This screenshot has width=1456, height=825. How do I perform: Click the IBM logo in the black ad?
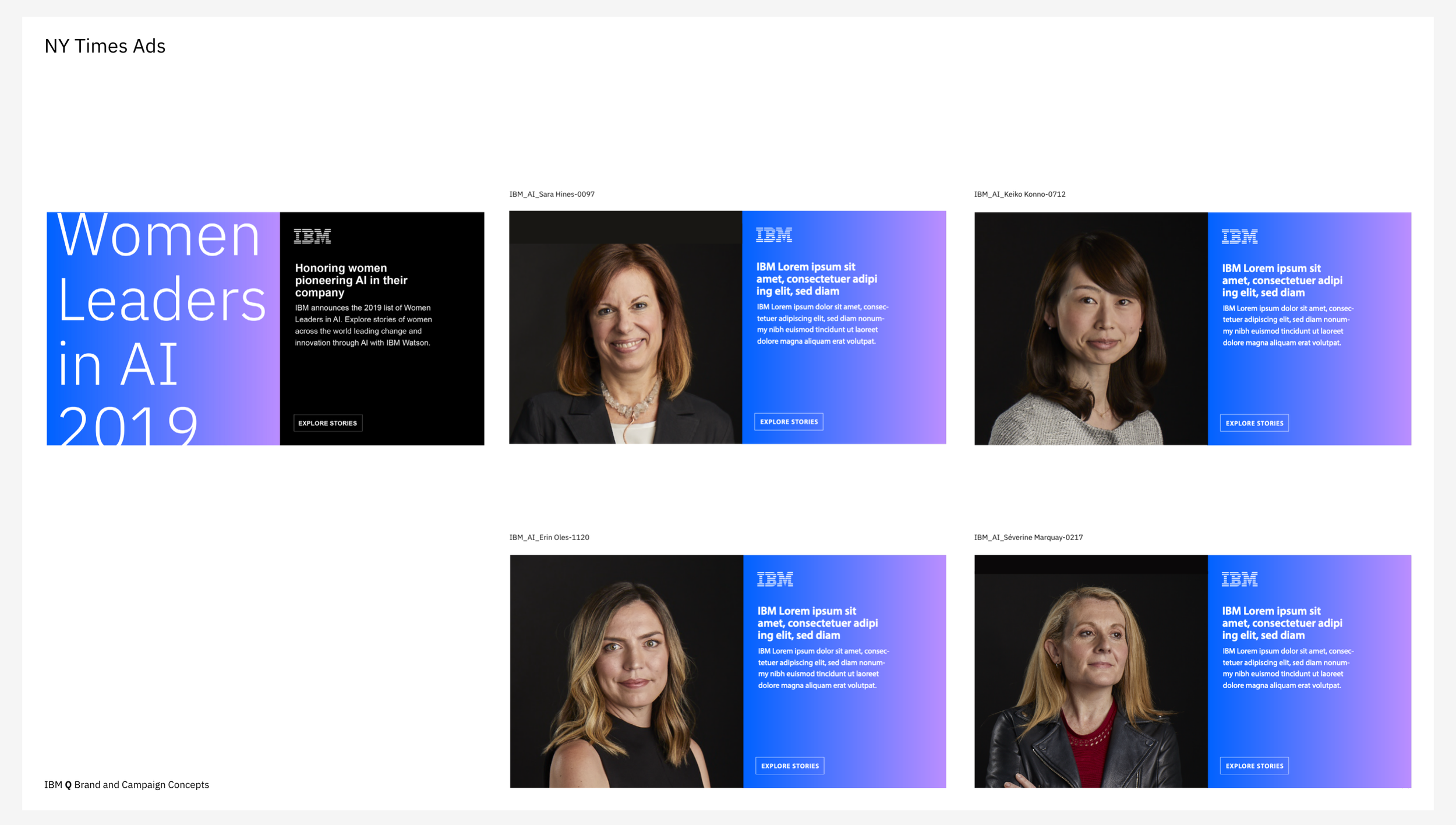click(x=312, y=236)
